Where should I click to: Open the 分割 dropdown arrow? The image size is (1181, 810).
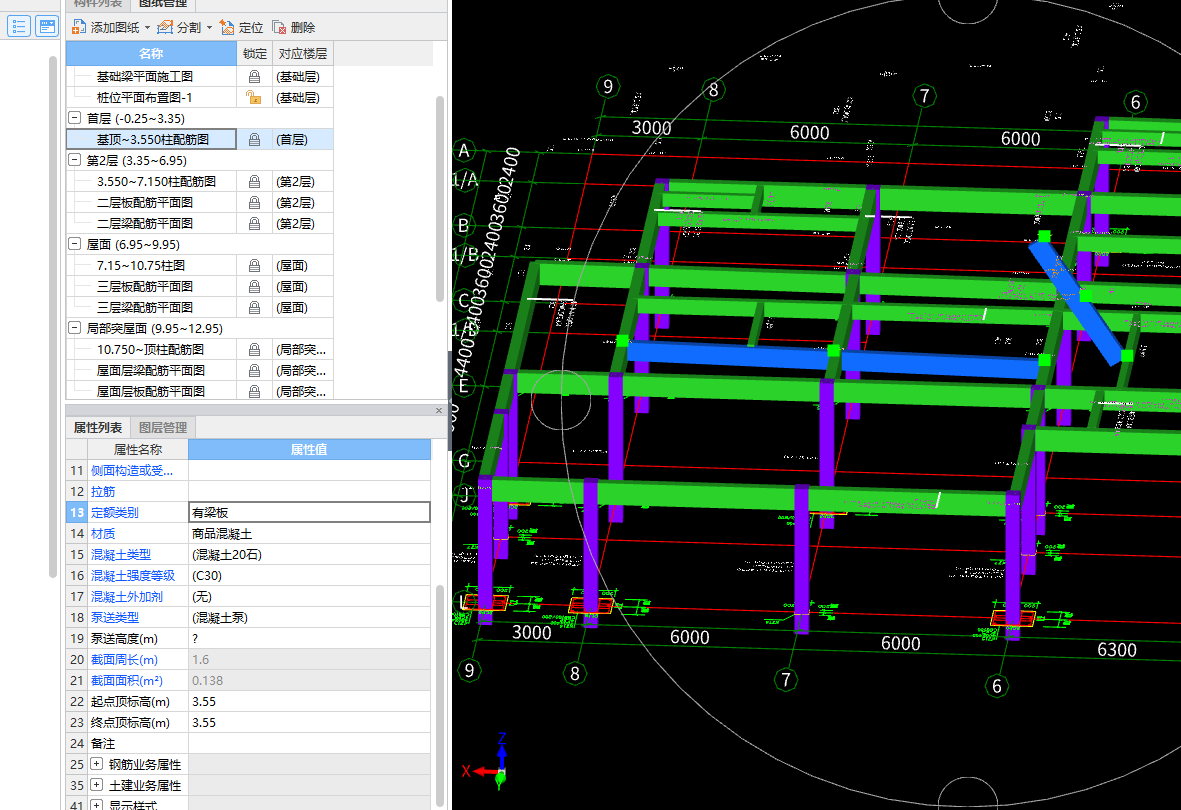pyautogui.click(x=209, y=28)
